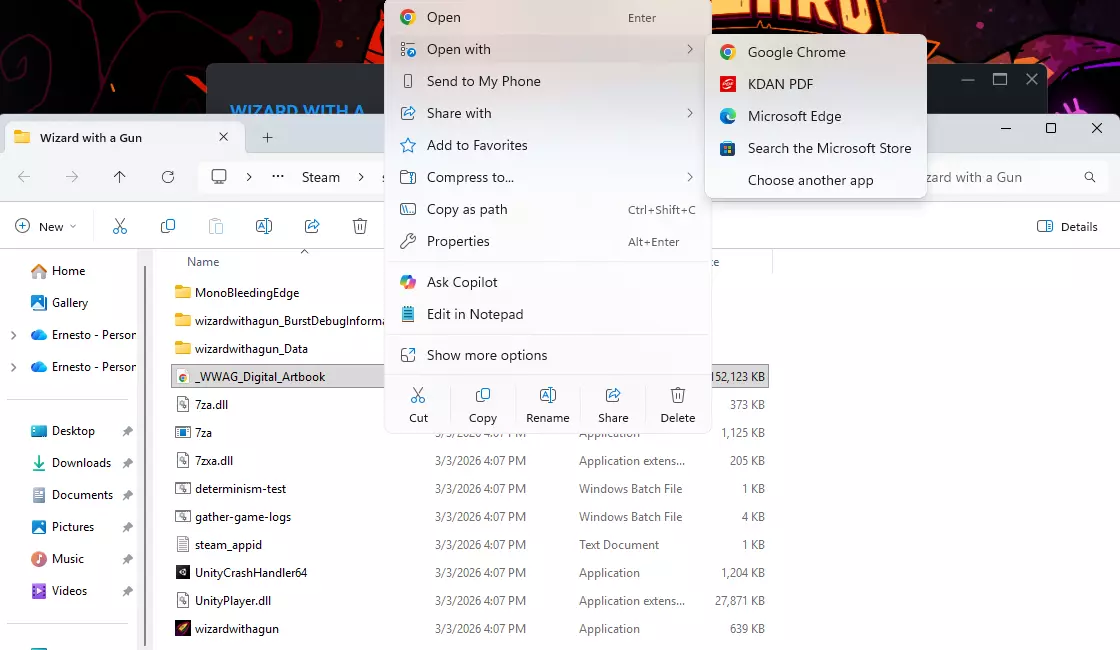Go back with the Back arrow
1120x650 pixels.
[x=24, y=177]
